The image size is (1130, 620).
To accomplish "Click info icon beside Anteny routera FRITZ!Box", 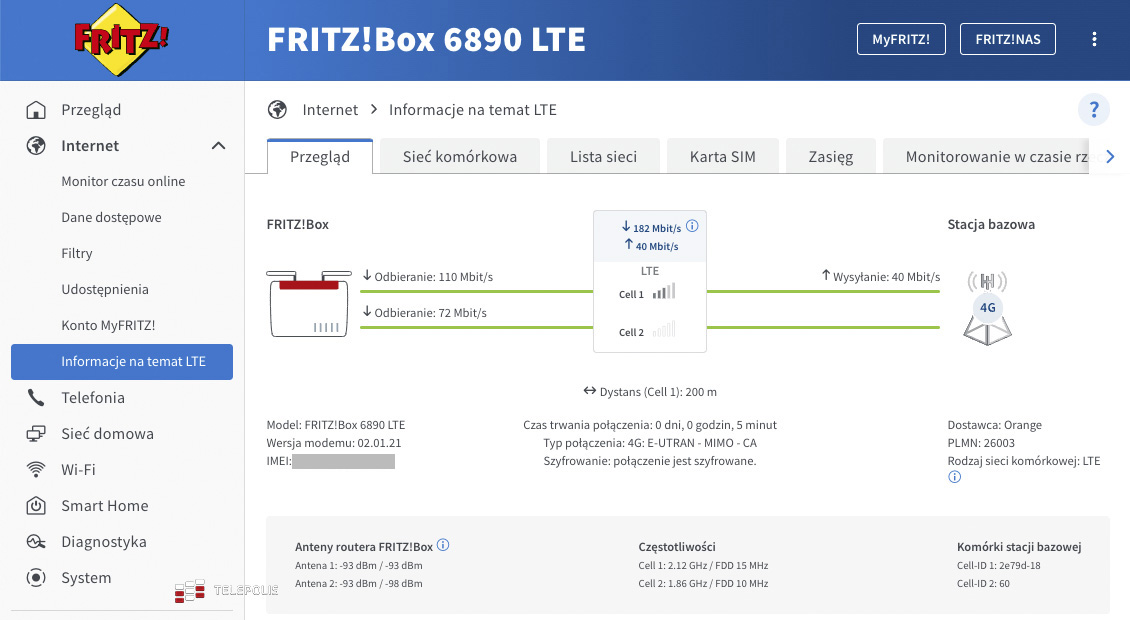I will pos(443,546).
